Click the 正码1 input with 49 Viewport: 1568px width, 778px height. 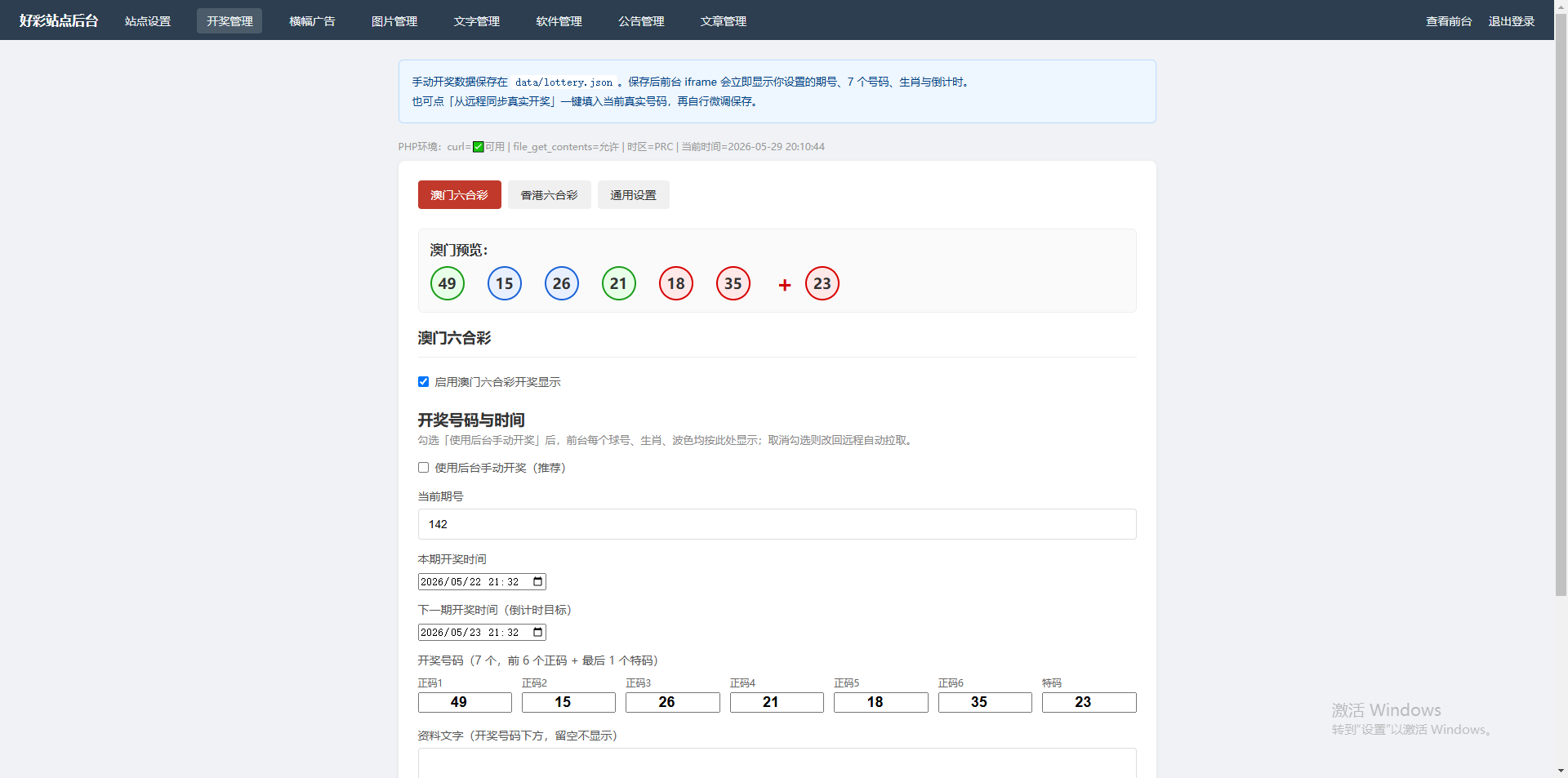465,702
